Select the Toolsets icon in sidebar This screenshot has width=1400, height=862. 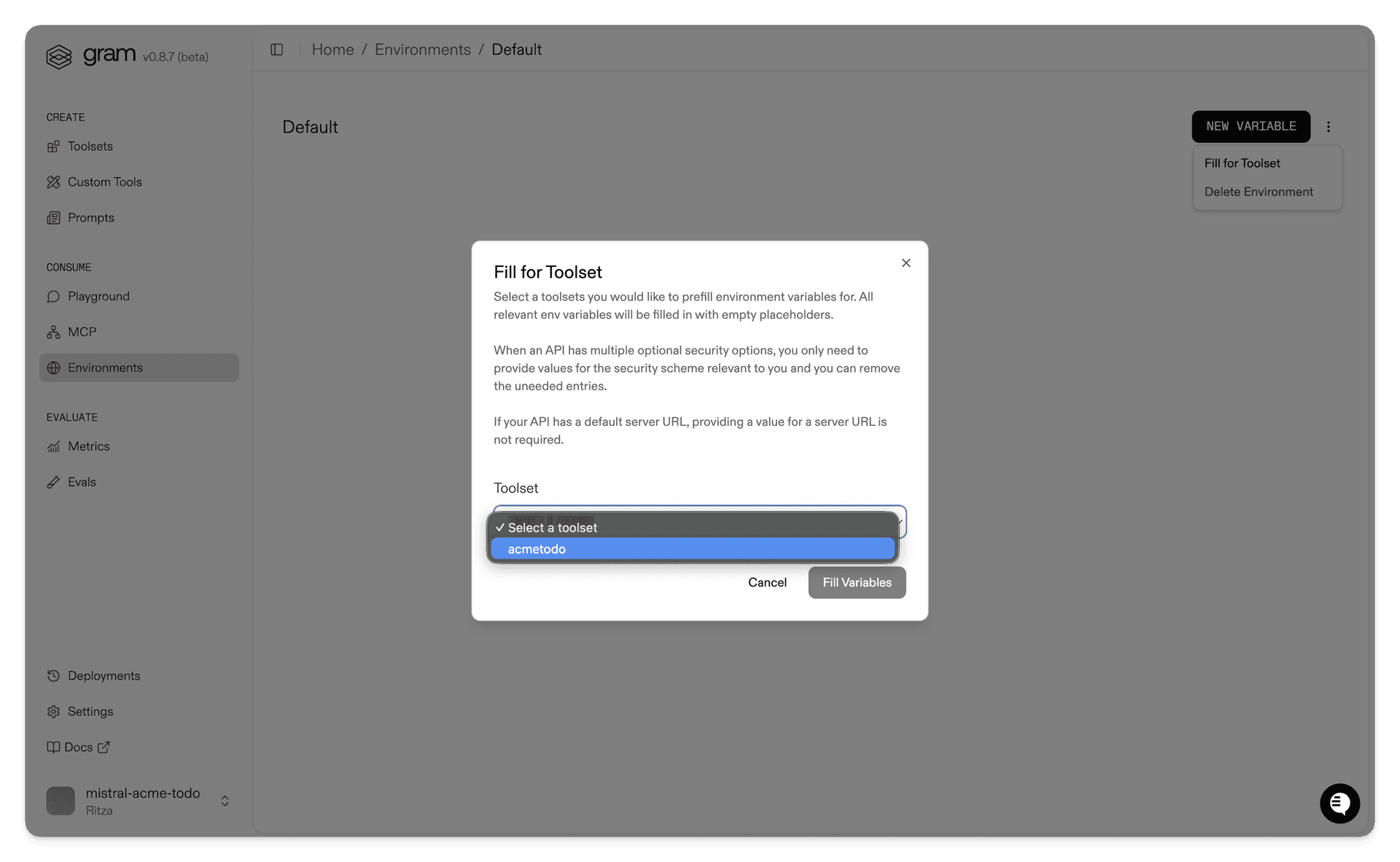(54, 146)
